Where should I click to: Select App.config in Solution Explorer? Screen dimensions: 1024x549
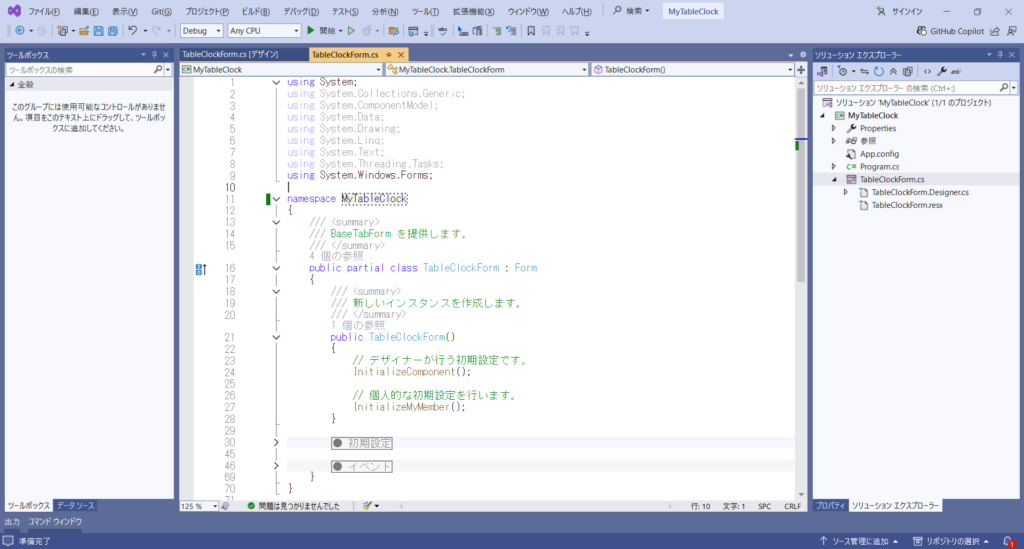pyautogui.click(x=879, y=154)
